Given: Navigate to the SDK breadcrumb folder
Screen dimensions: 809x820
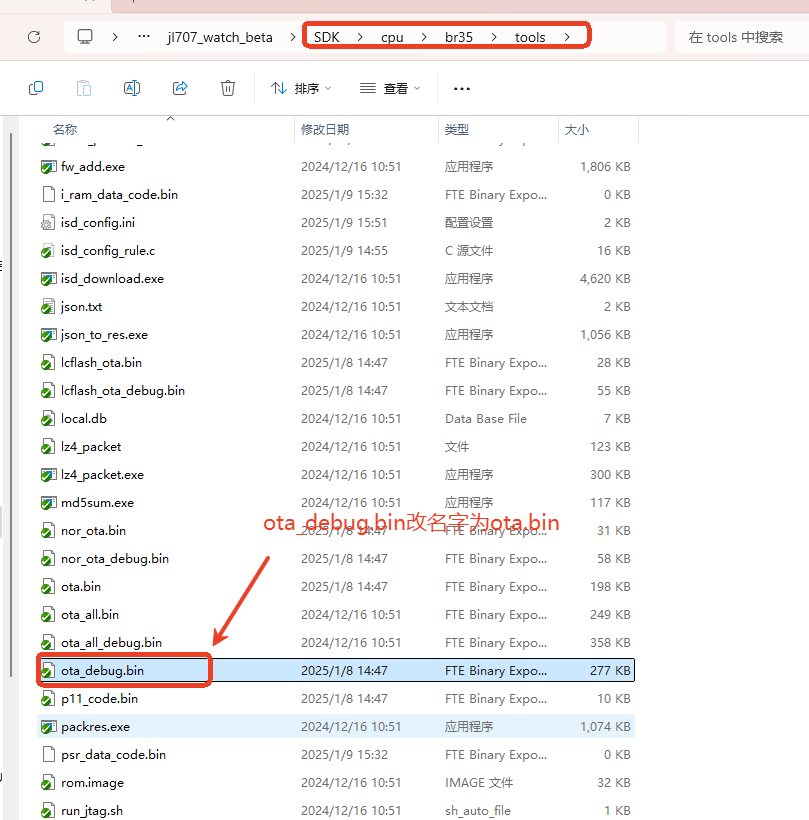Looking at the screenshot, I should 327,37.
